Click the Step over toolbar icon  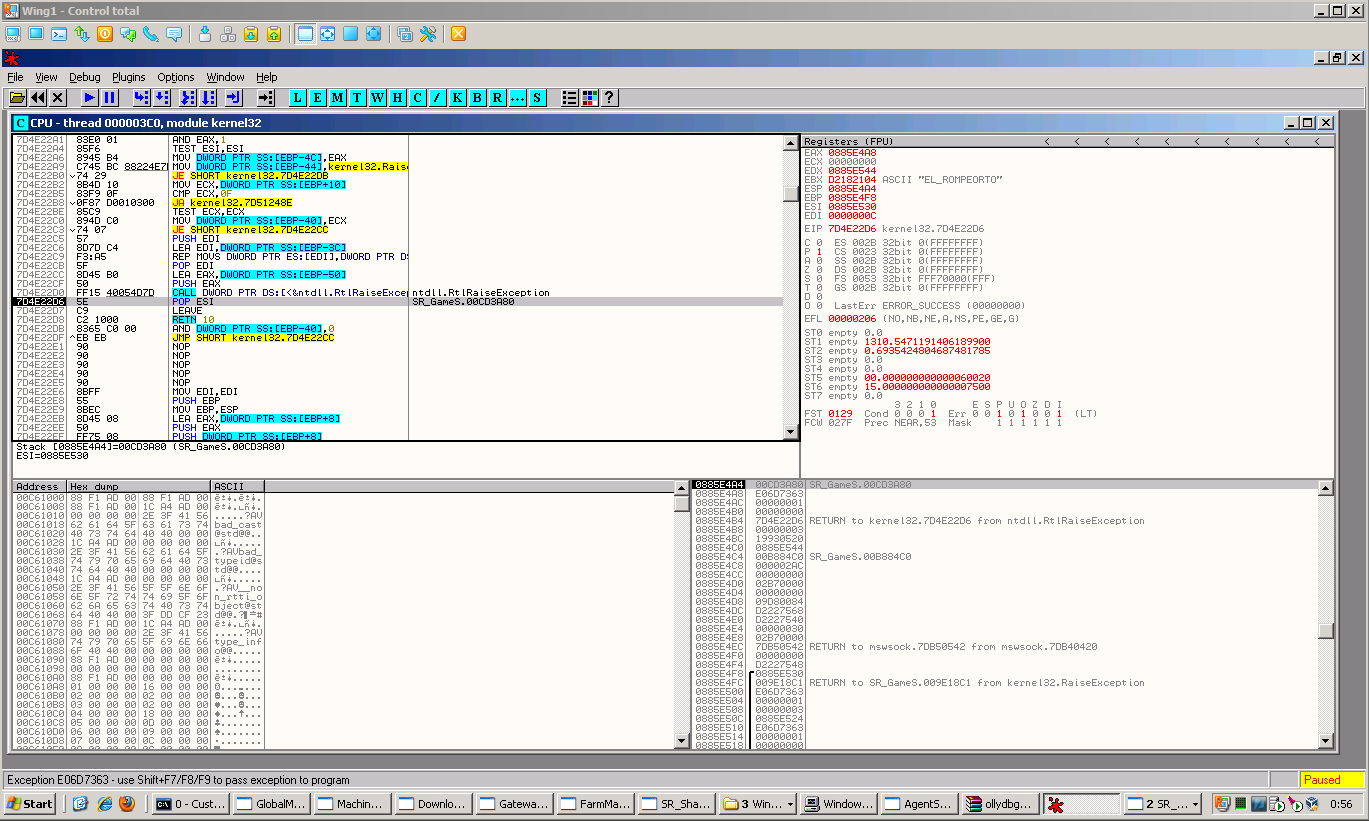[x=162, y=97]
